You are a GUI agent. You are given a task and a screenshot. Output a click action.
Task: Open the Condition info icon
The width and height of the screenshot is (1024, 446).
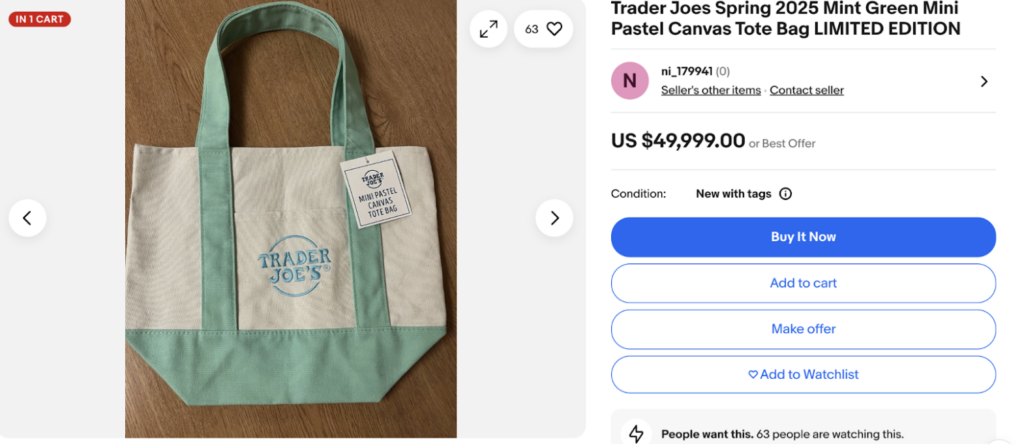tap(786, 194)
